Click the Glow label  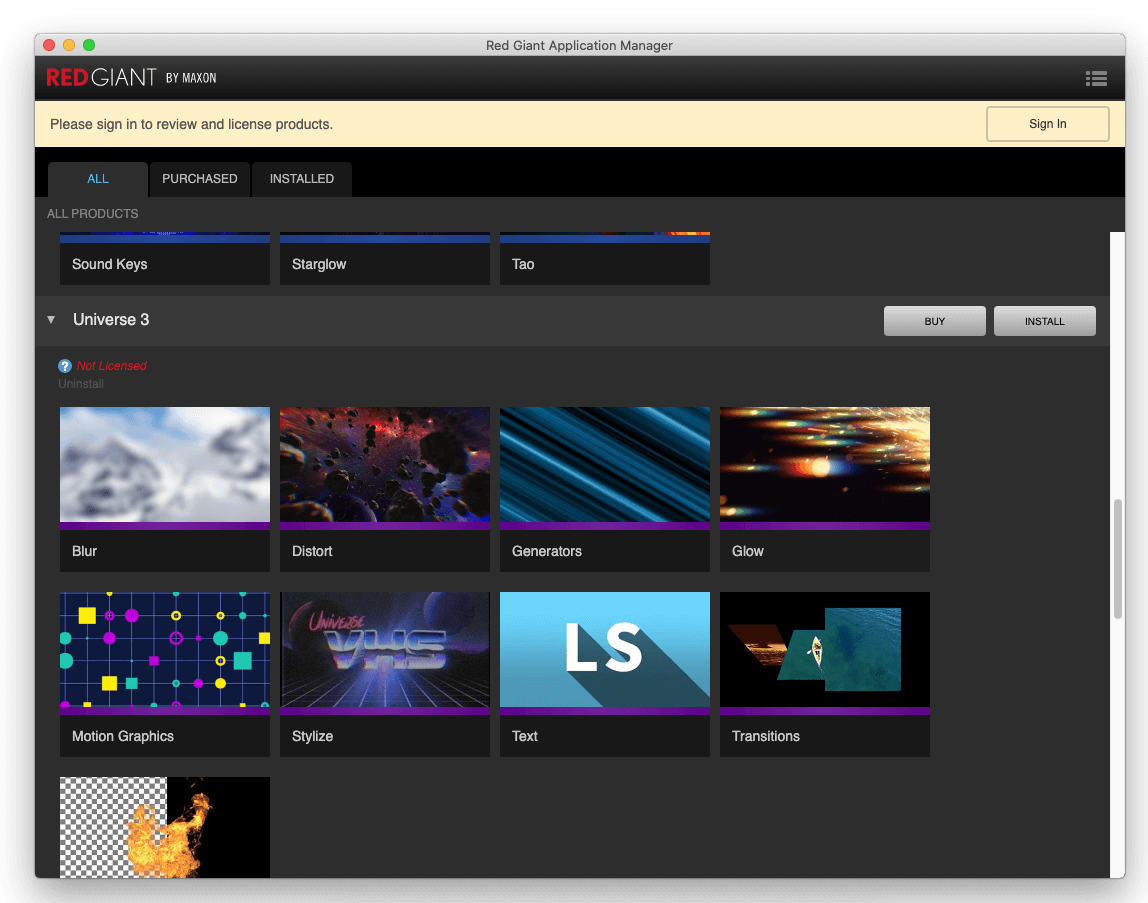[x=748, y=551]
